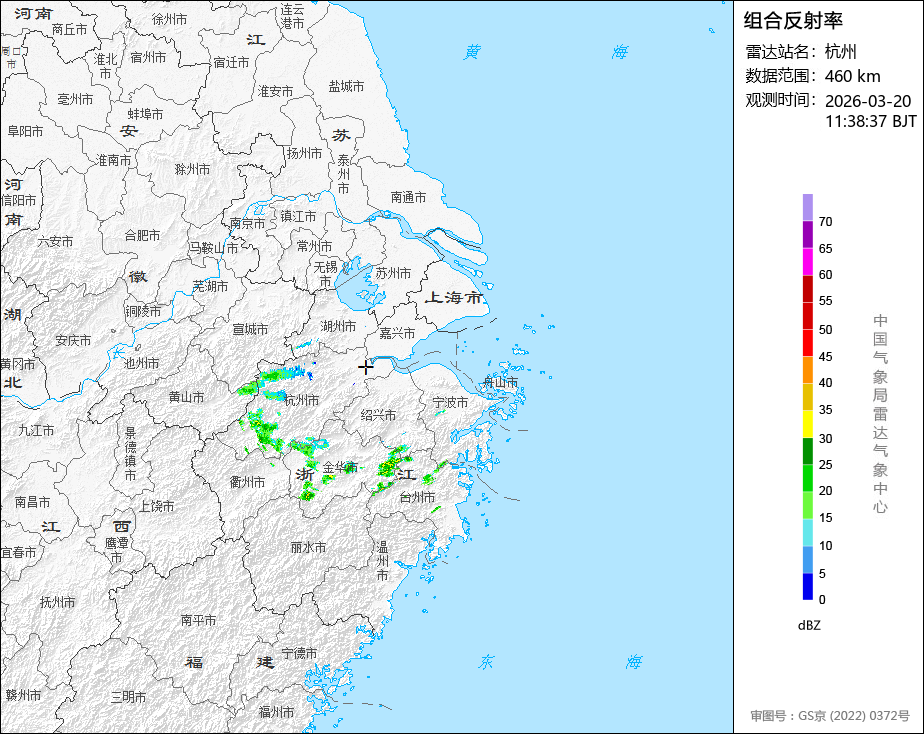Screen dimensions: 924x734
Task: Click the 上海市 label on map
Action: point(454,297)
